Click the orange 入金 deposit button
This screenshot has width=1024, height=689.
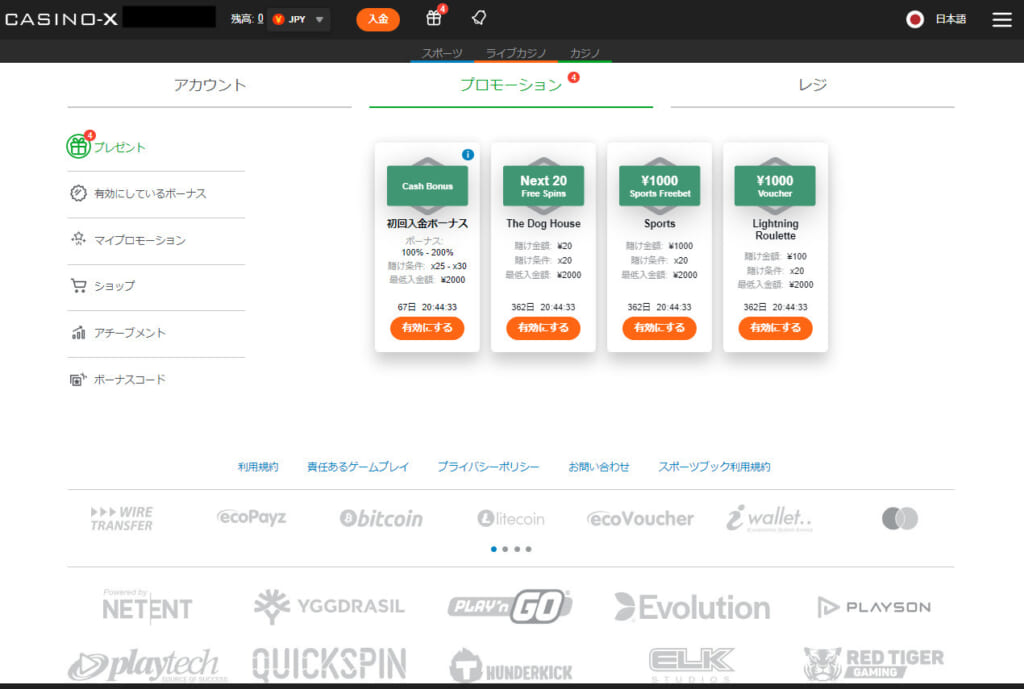point(378,19)
